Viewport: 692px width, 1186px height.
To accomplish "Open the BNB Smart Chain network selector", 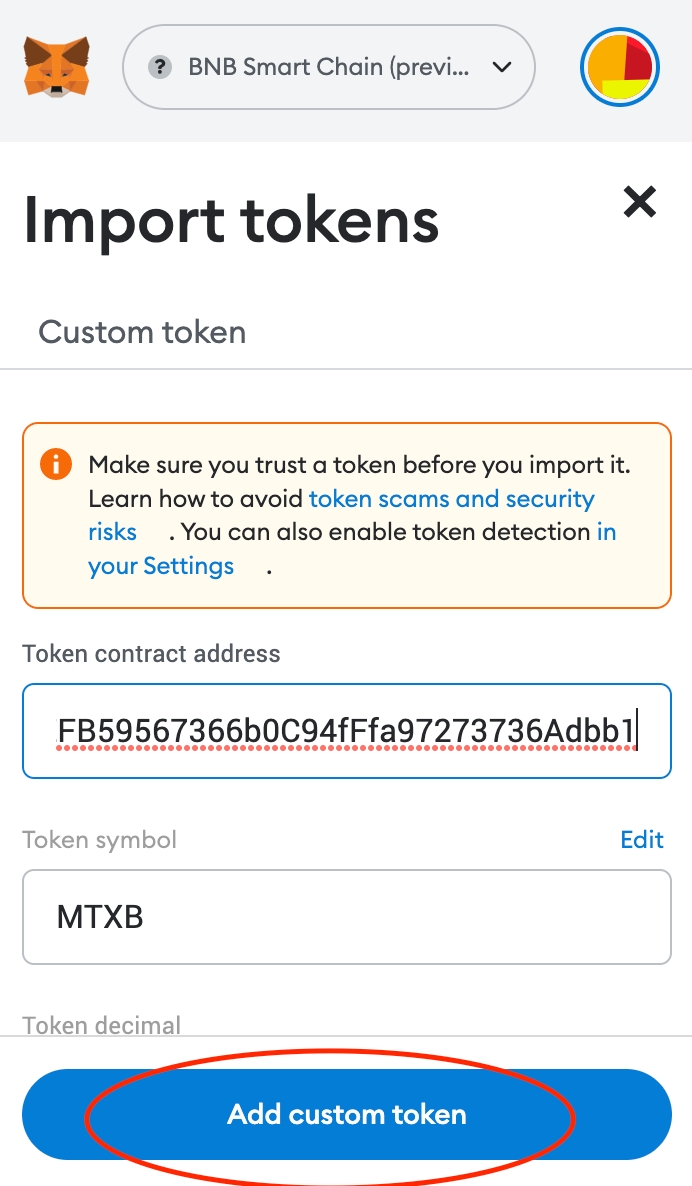I will tap(328, 67).
